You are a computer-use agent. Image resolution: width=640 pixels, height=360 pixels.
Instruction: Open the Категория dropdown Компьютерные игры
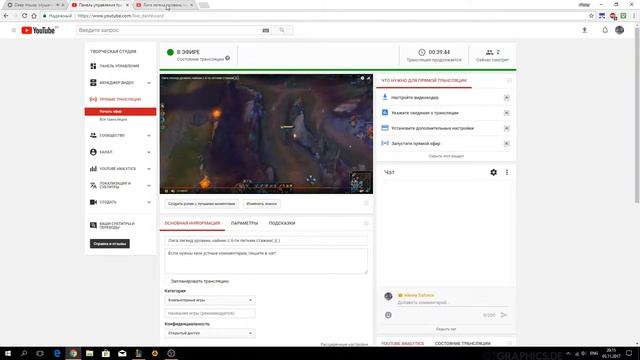point(210,300)
